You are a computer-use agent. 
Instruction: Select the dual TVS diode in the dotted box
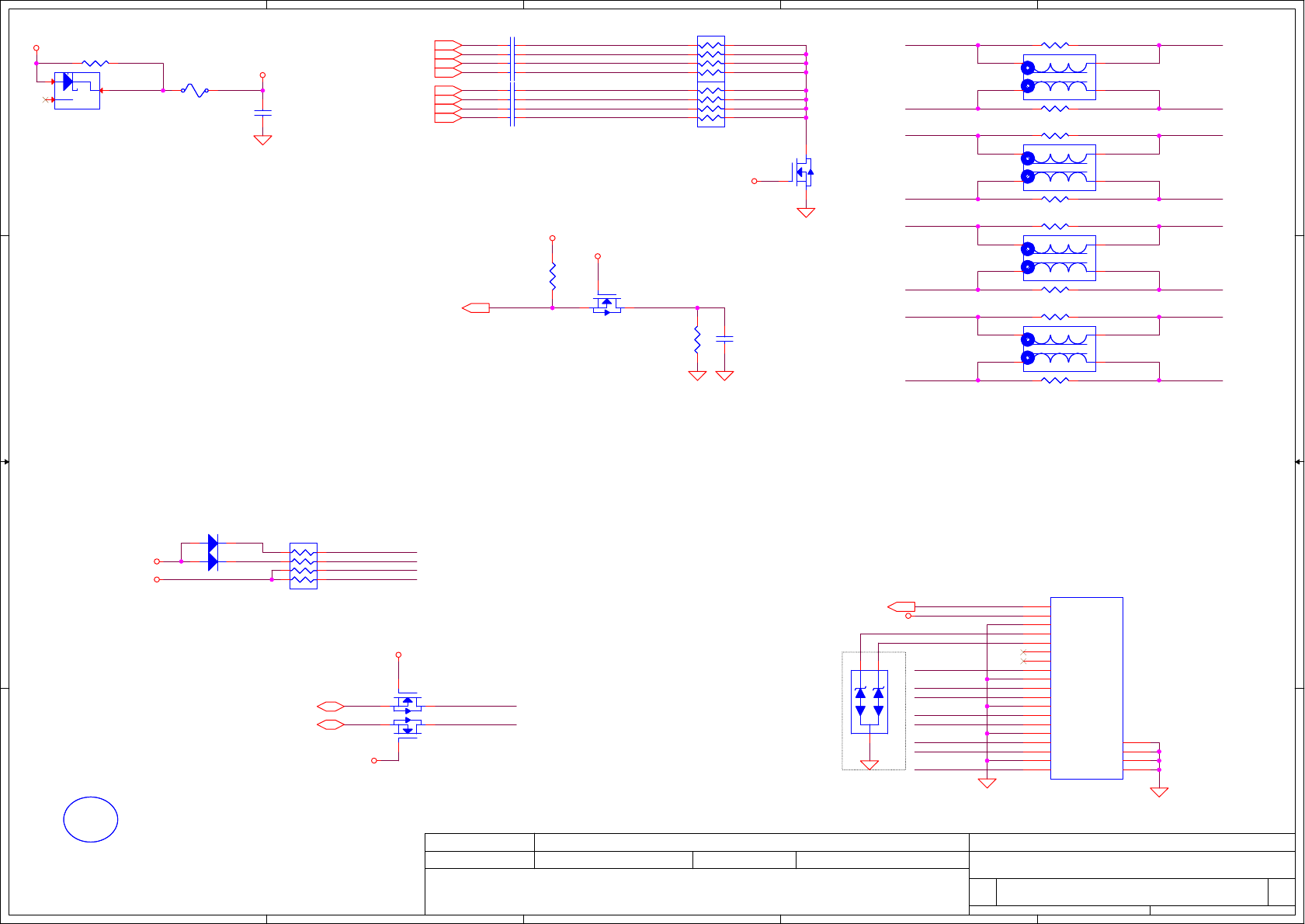click(869, 702)
